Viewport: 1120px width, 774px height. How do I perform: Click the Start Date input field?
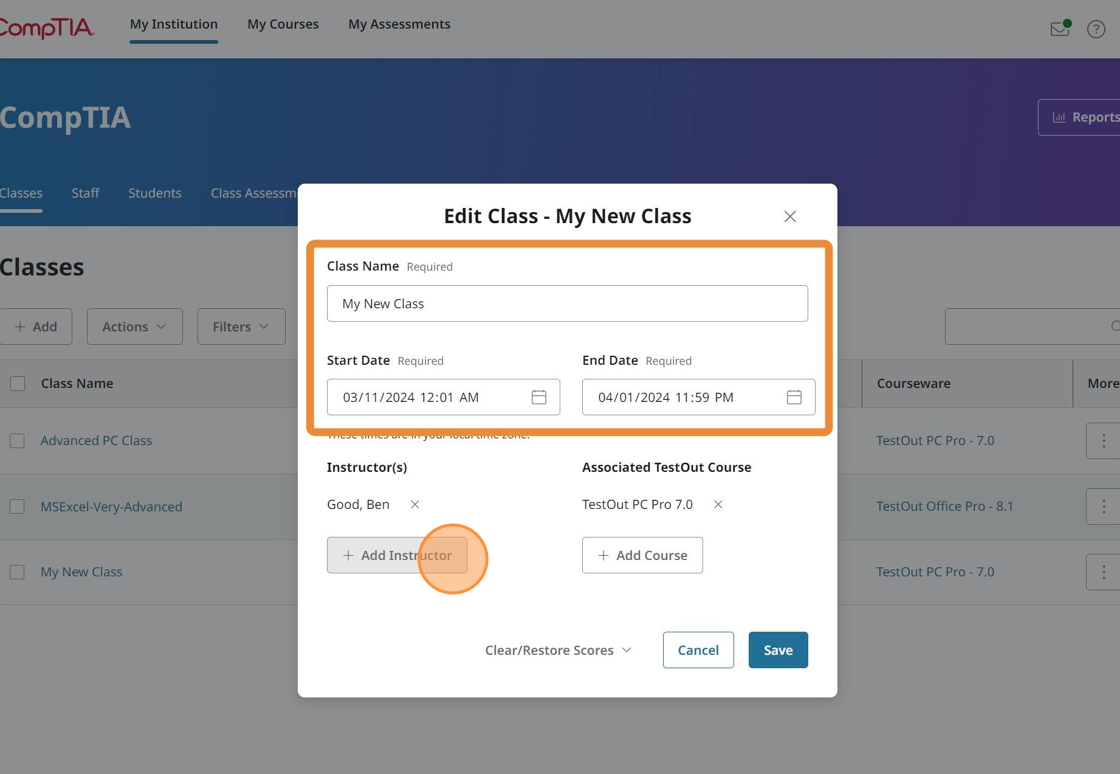(443, 397)
